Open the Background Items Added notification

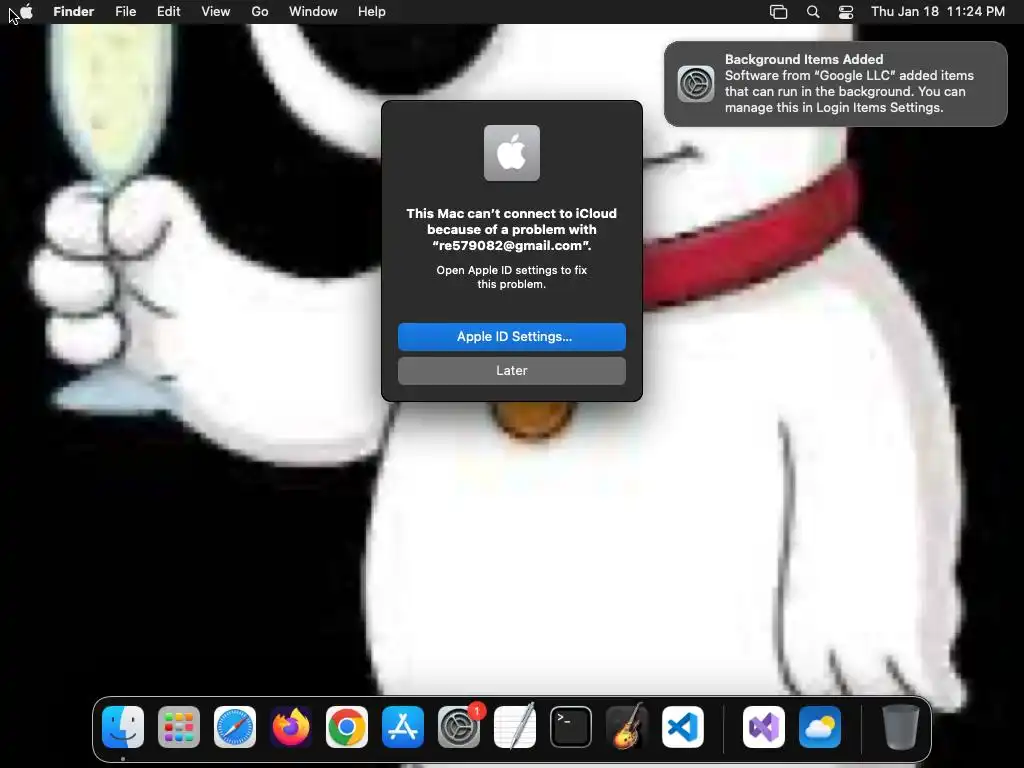(x=836, y=84)
